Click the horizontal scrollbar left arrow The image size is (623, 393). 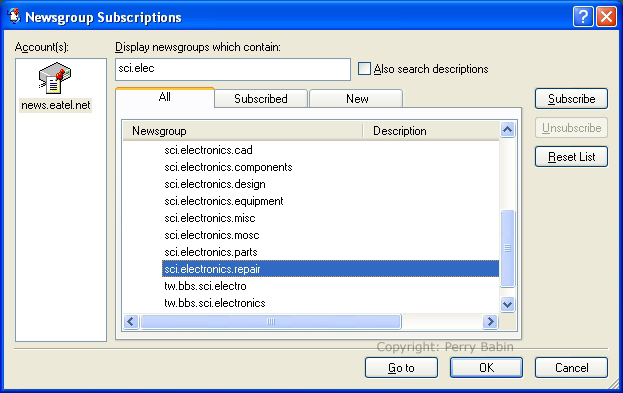131,321
